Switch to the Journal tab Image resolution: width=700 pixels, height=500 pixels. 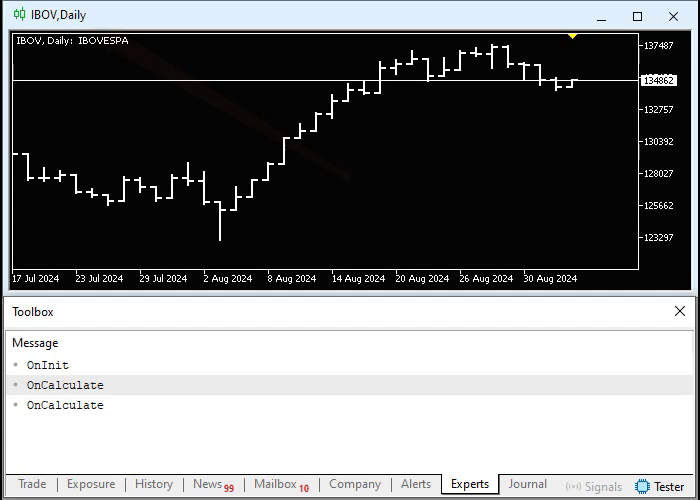528,484
